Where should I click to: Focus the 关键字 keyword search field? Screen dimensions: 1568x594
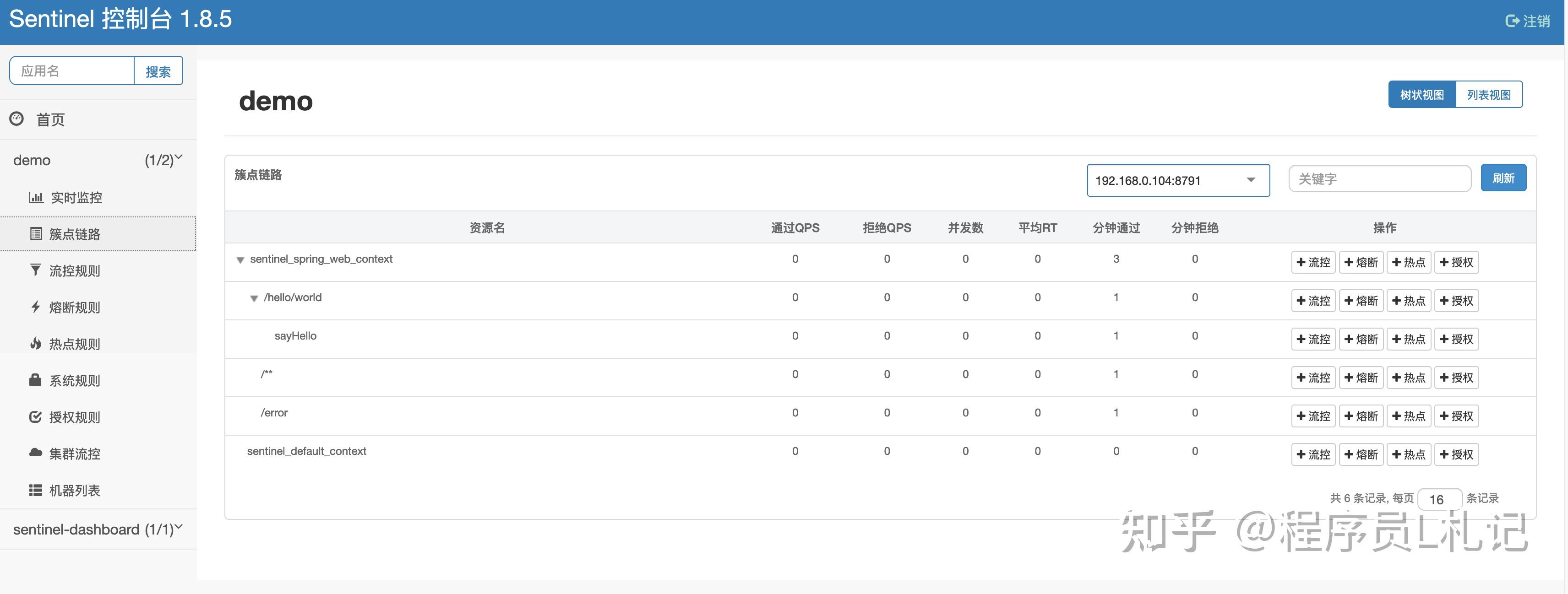[1379, 179]
